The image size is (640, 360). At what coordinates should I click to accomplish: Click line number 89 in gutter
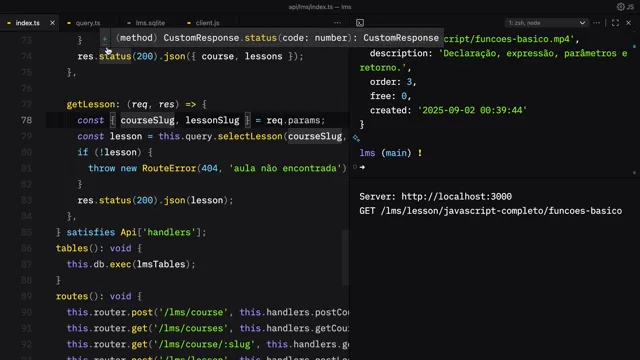tap(26, 296)
